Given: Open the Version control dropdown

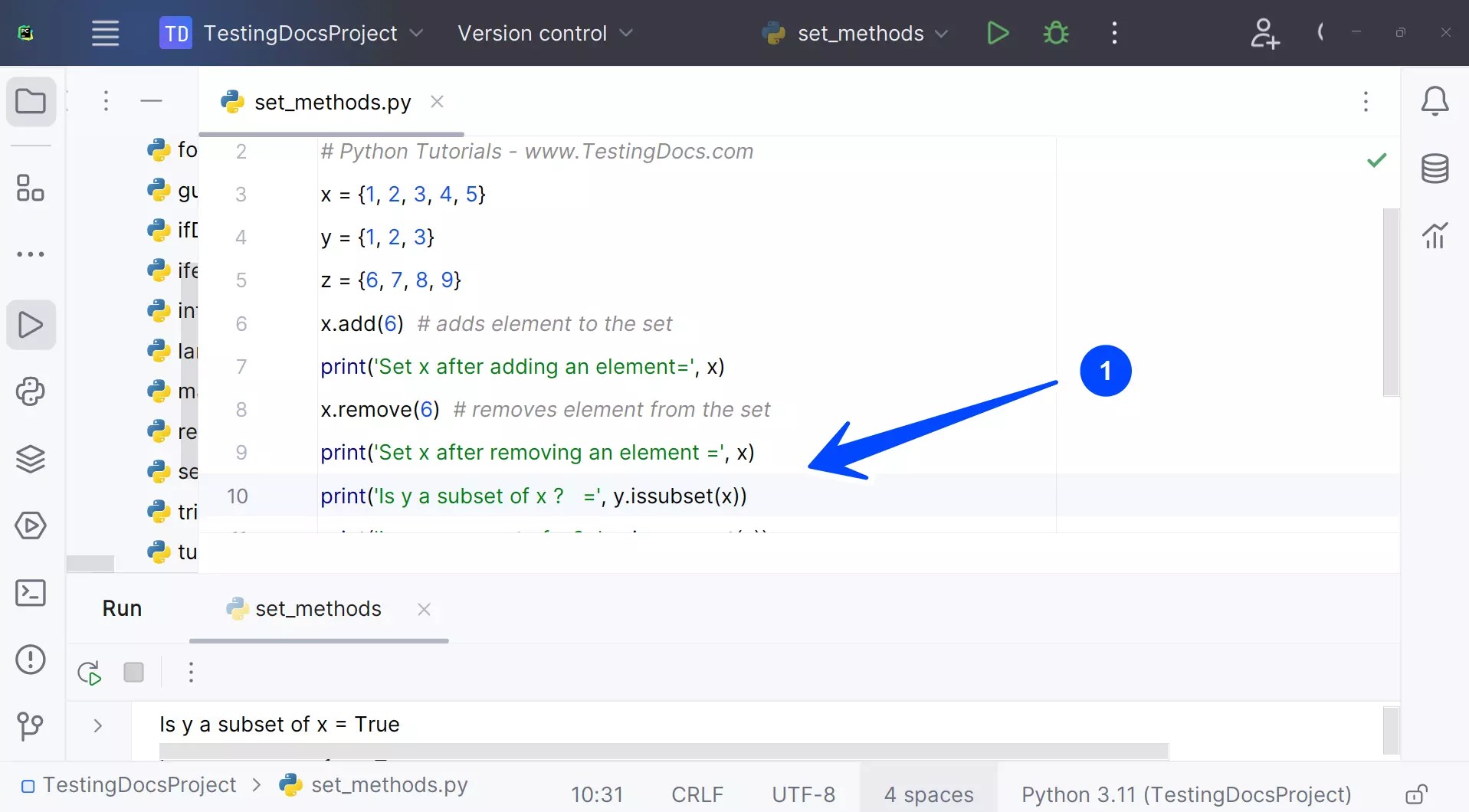Looking at the screenshot, I should point(546,33).
